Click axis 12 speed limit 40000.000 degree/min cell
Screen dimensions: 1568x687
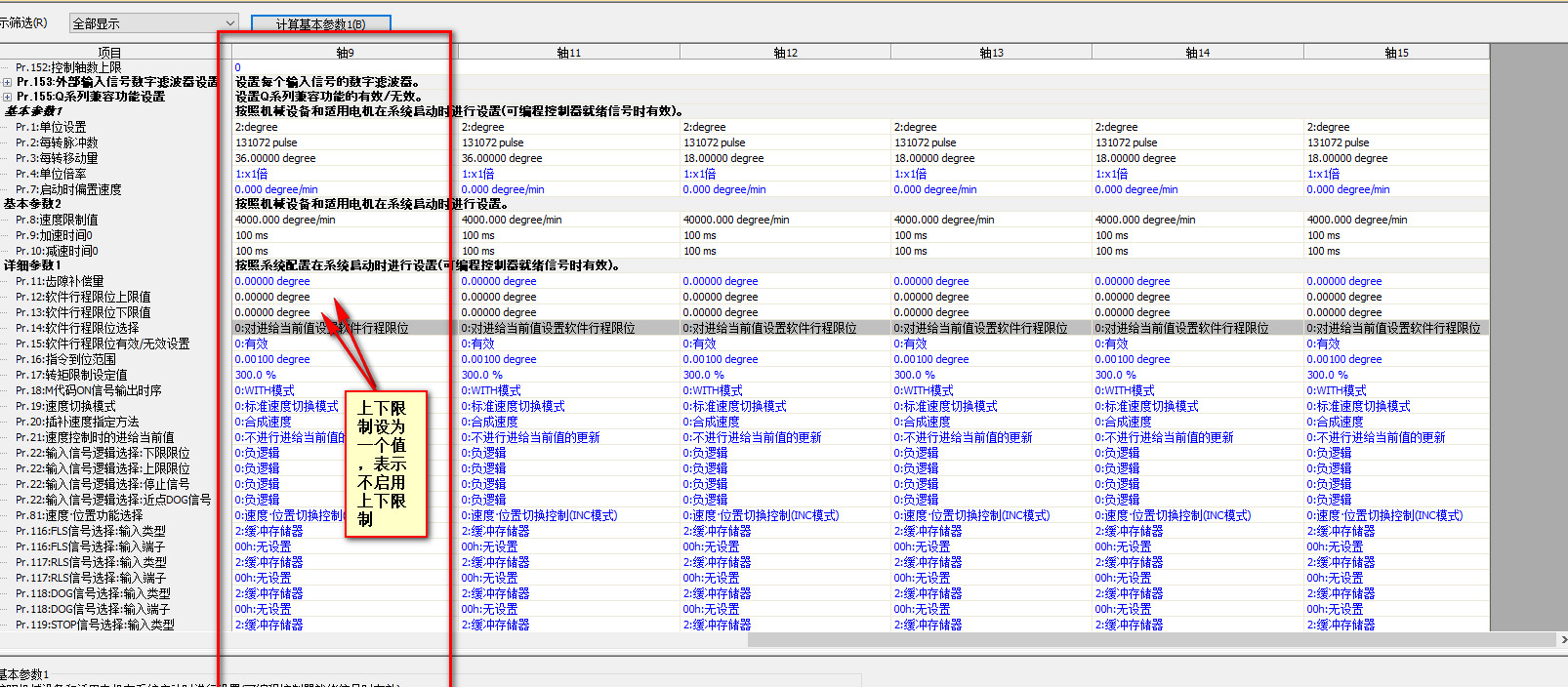pos(736,221)
